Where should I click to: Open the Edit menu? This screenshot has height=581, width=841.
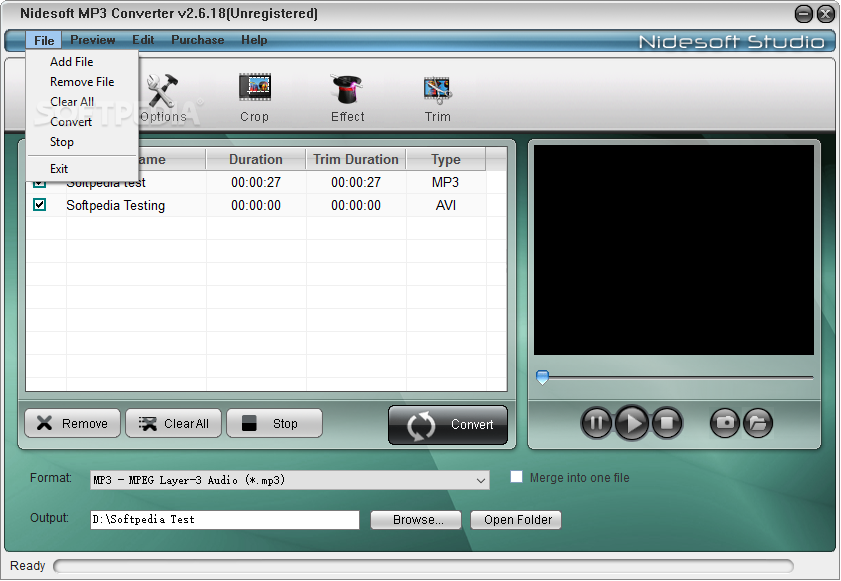pos(143,40)
